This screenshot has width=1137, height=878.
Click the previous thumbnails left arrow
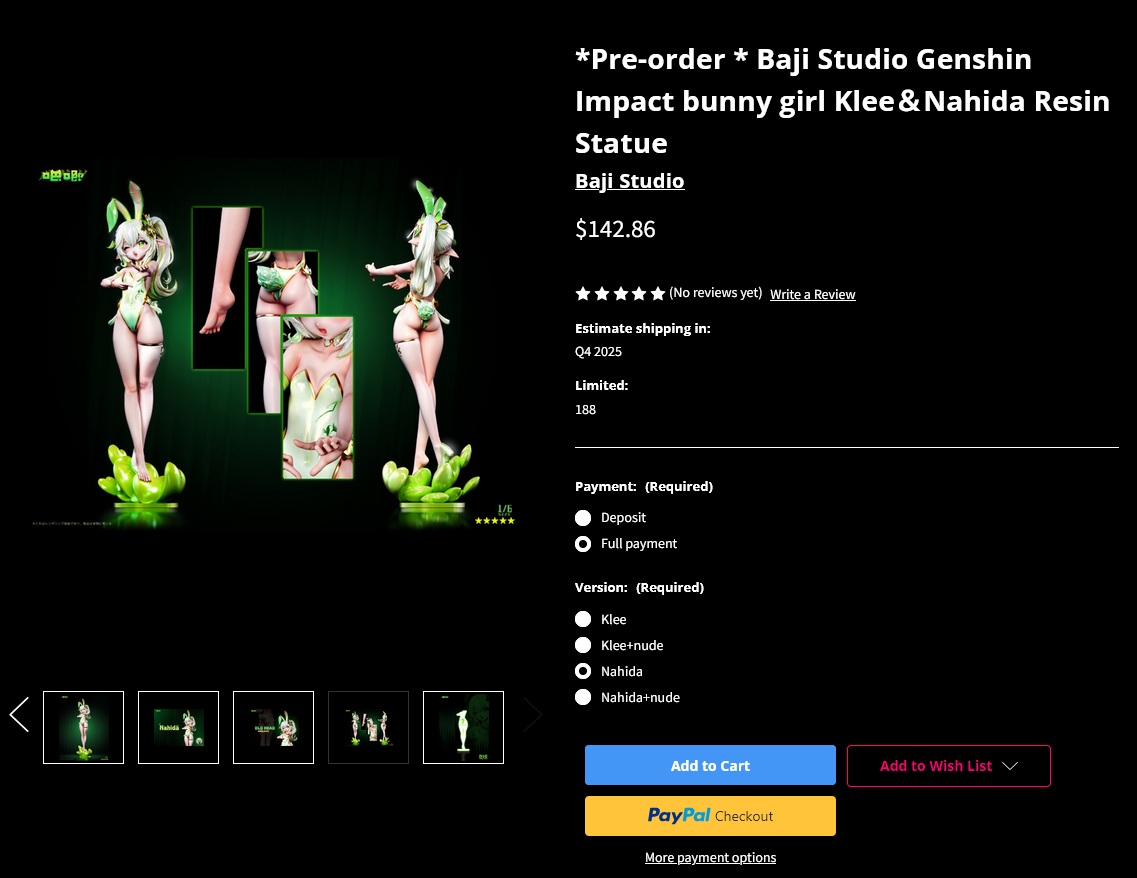click(x=19, y=715)
